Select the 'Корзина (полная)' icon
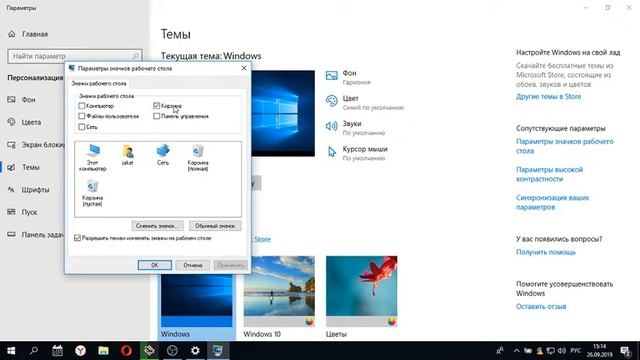 [x=198, y=157]
